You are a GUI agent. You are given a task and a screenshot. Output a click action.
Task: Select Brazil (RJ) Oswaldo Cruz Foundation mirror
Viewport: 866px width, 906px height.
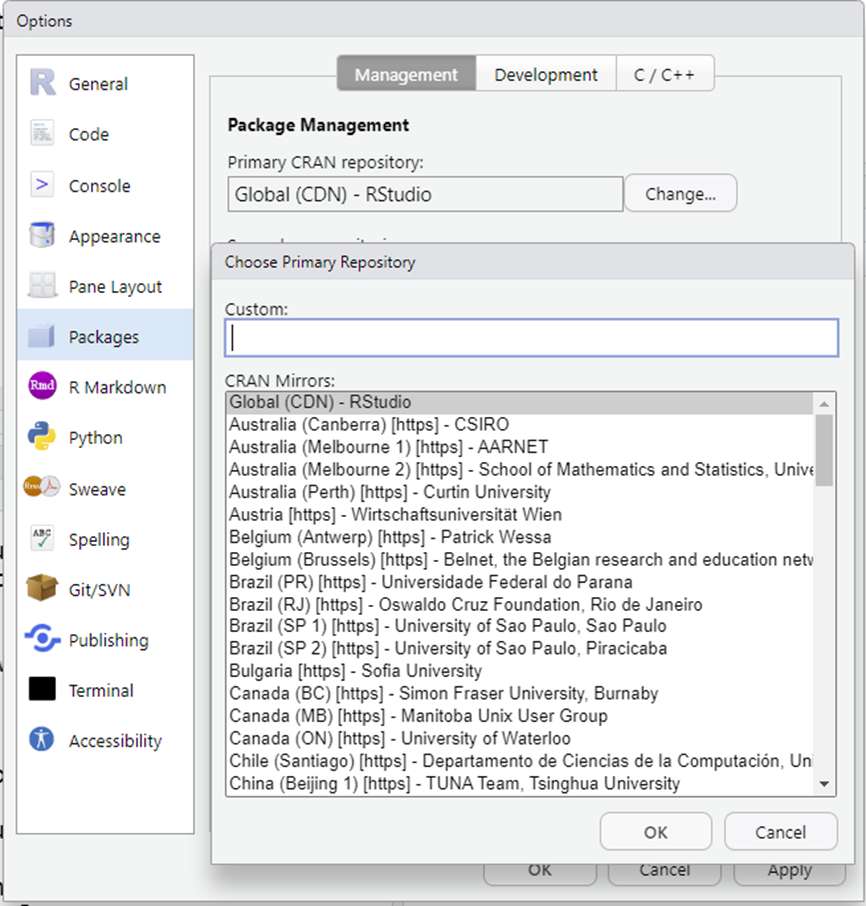519,604
